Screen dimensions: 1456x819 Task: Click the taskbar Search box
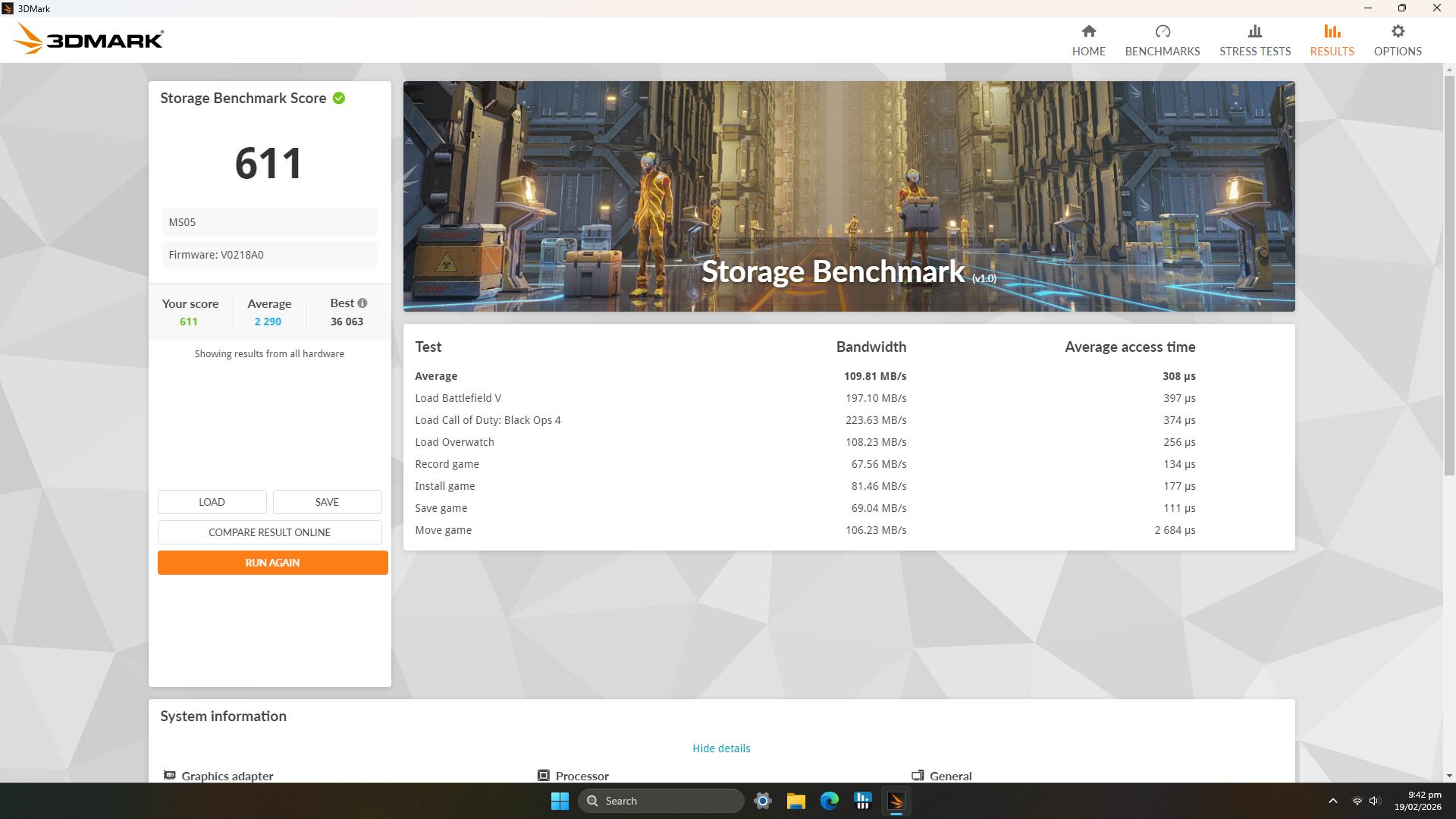[661, 801]
